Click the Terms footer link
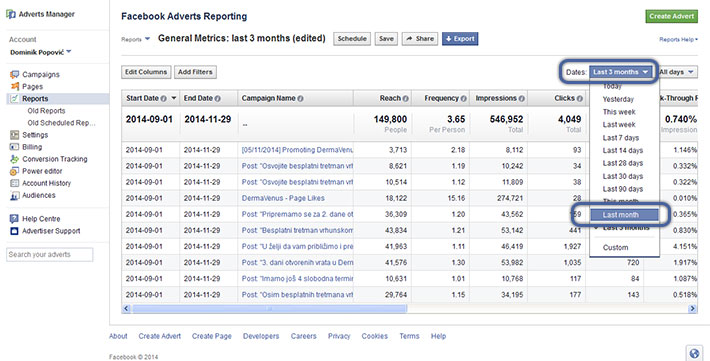The width and height of the screenshot is (710, 361). point(409,336)
